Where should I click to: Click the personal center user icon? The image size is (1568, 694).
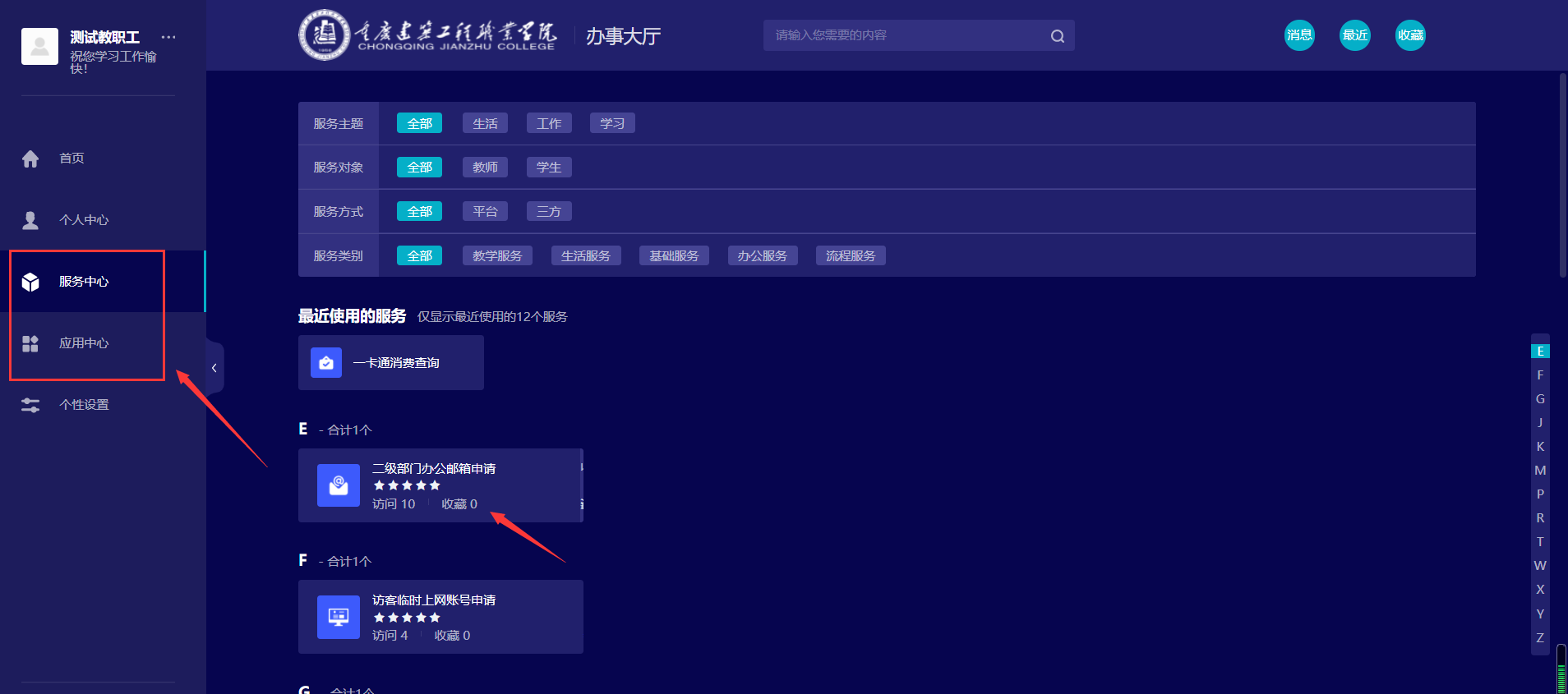30,220
